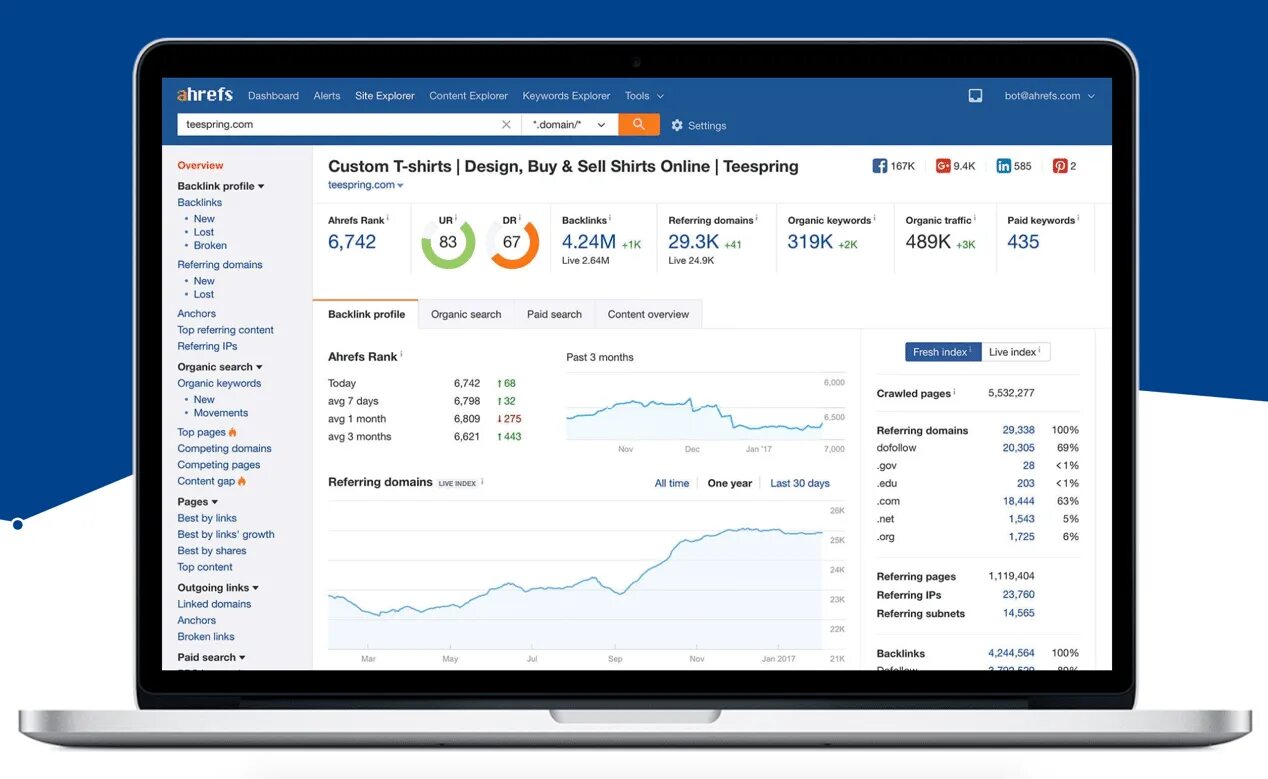Collapse the Paid search sidebar section
1268x779 pixels.
click(211, 657)
